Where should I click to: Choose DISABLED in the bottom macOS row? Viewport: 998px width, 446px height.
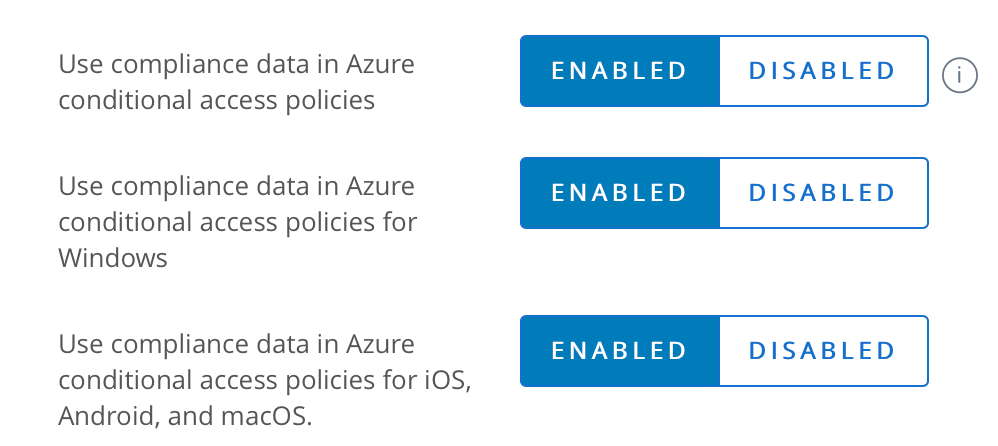pyautogui.click(x=823, y=351)
